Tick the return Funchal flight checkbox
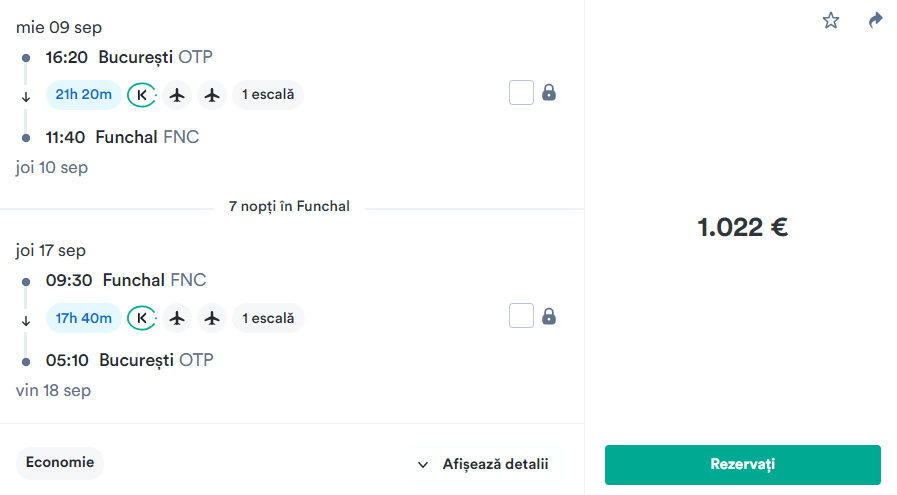Image resolution: width=897 pixels, height=495 pixels. tap(521, 317)
